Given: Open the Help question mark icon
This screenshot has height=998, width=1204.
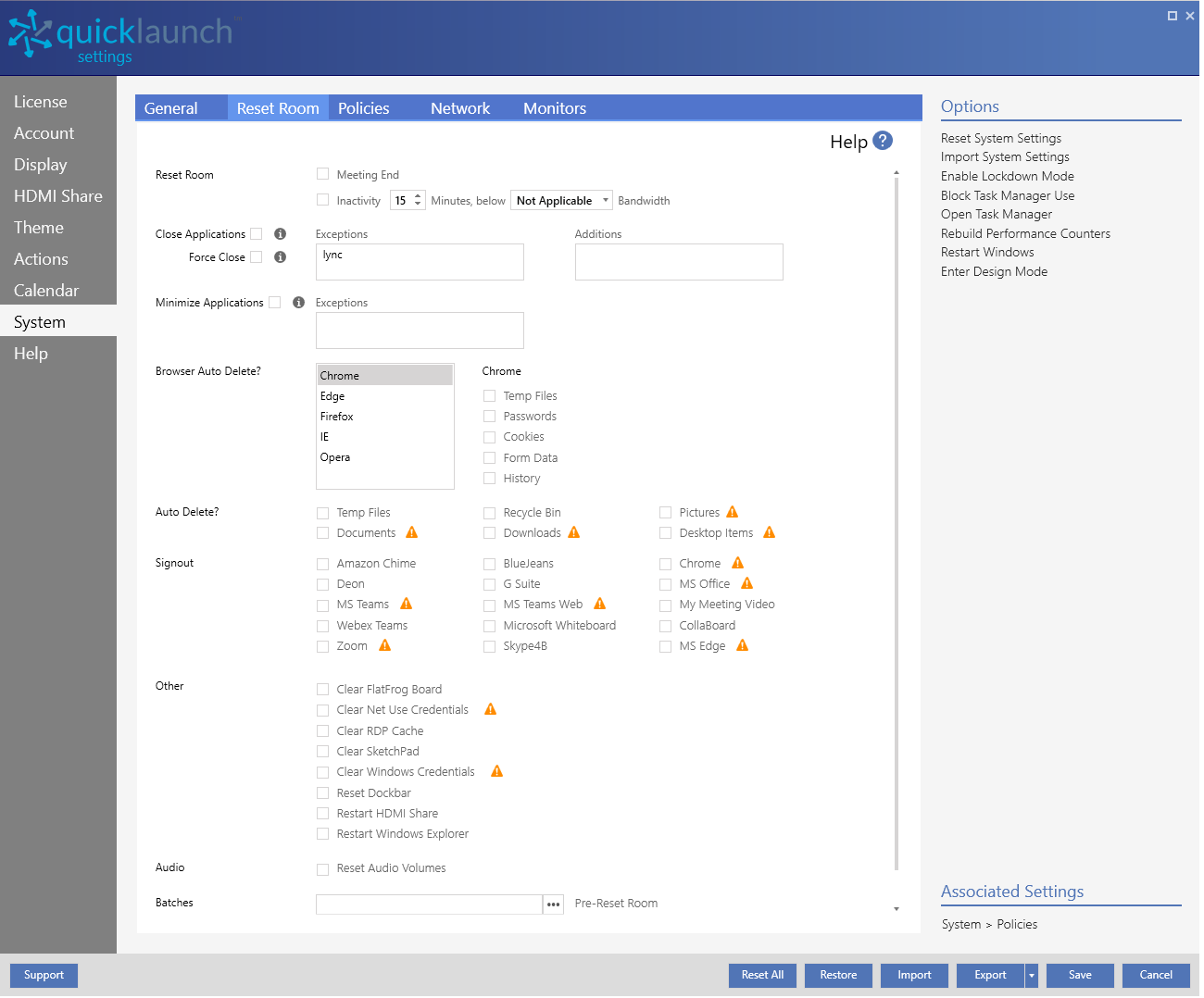Looking at the screenshot, I should click(883, 141).
